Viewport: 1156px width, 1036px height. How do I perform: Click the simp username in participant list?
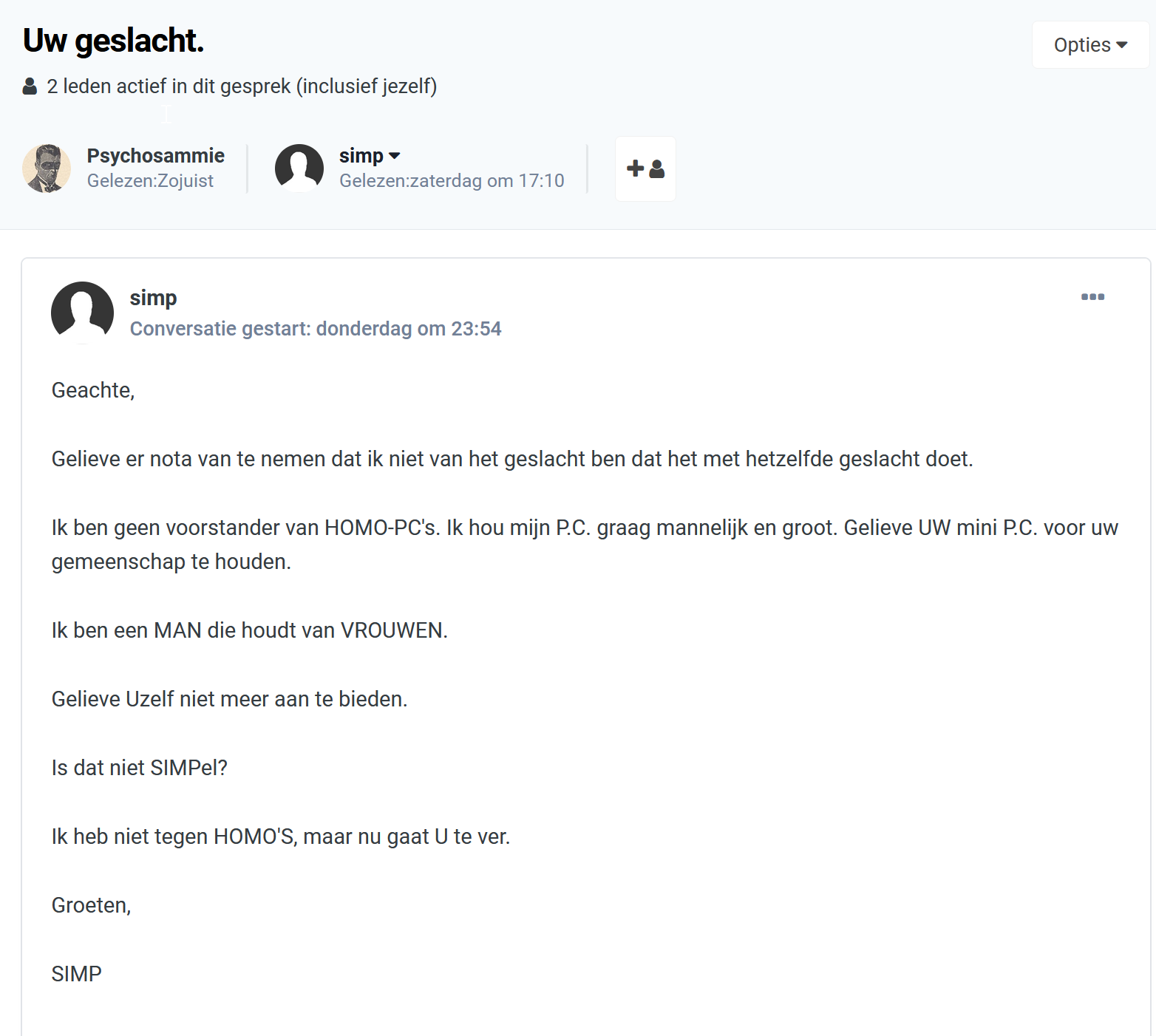coord(361,156)
